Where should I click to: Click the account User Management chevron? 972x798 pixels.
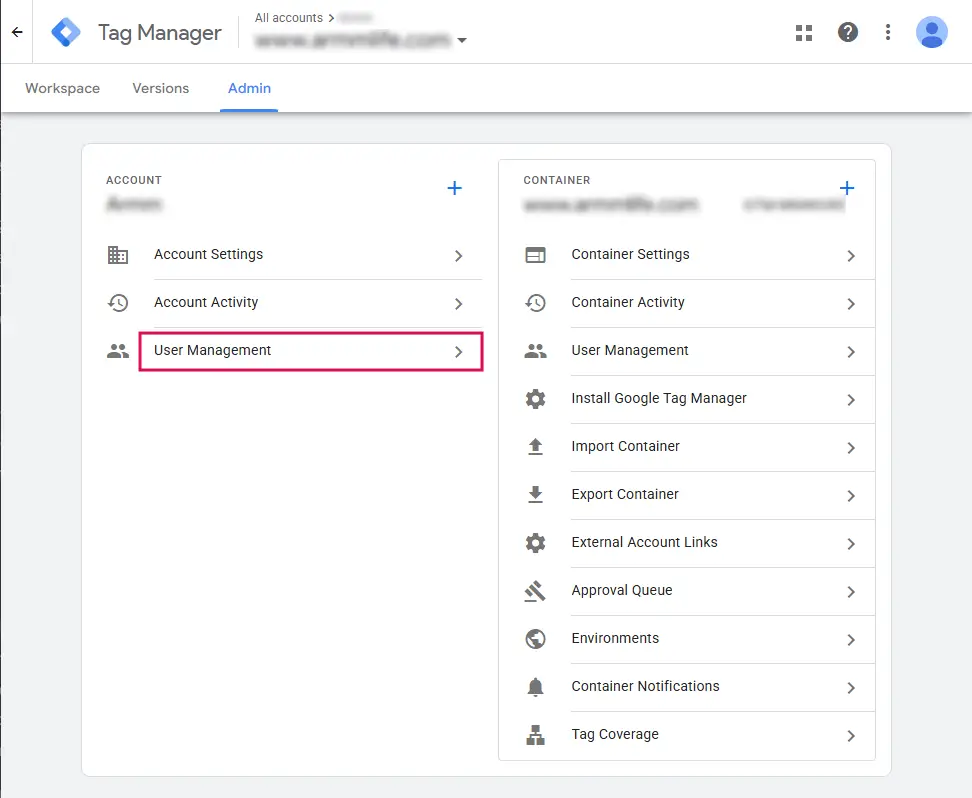[x=459, y=352]
